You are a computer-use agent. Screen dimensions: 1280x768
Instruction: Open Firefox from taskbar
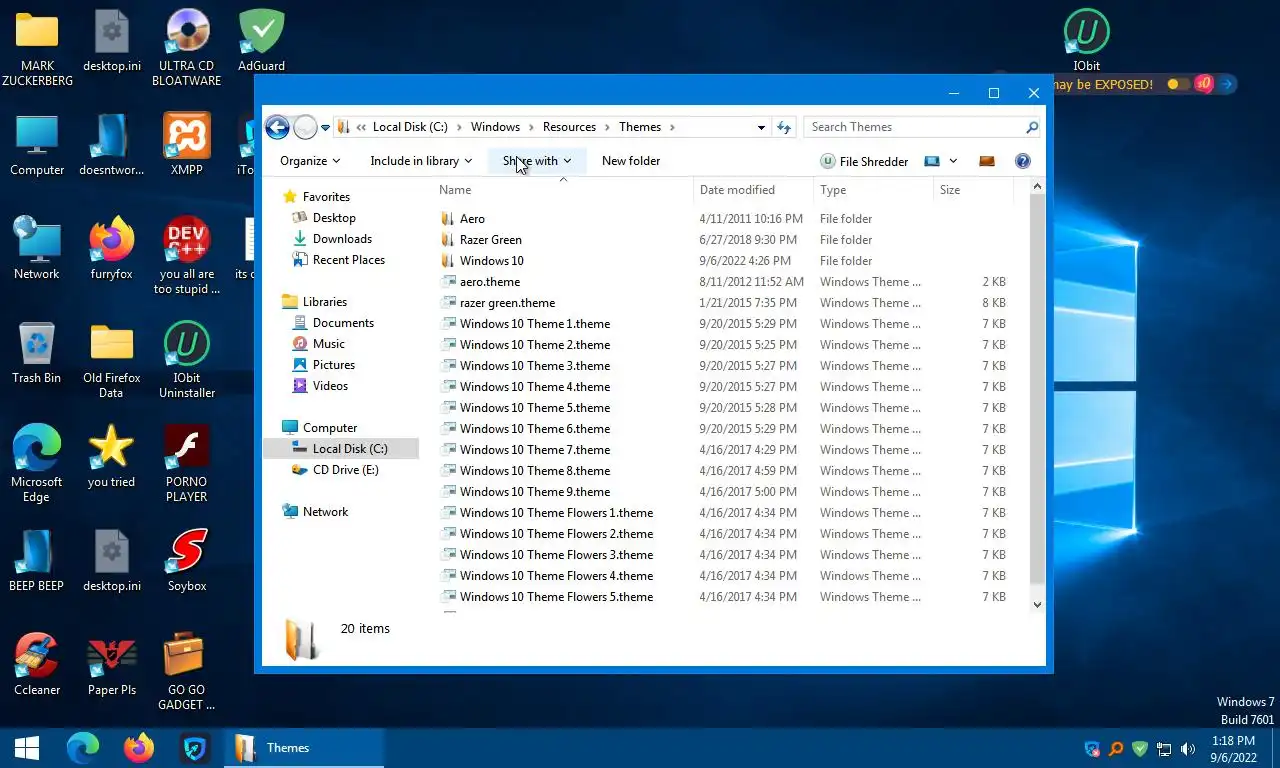pyautogui.click(x=139, y=748)
